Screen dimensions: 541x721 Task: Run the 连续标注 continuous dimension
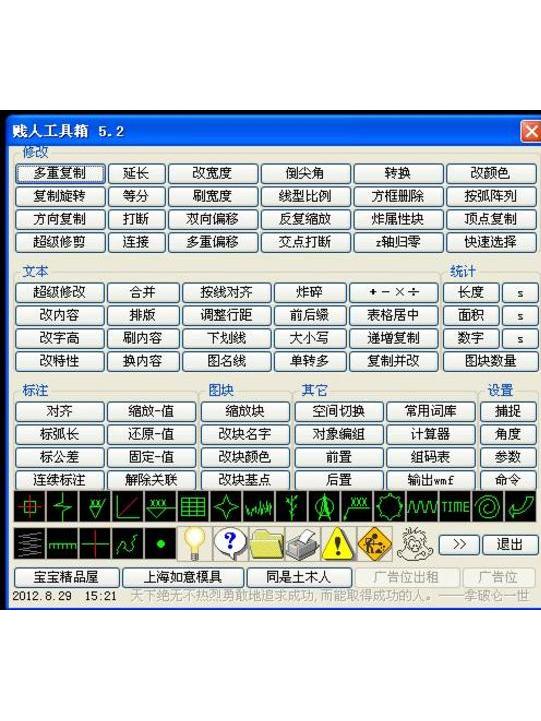60,480
